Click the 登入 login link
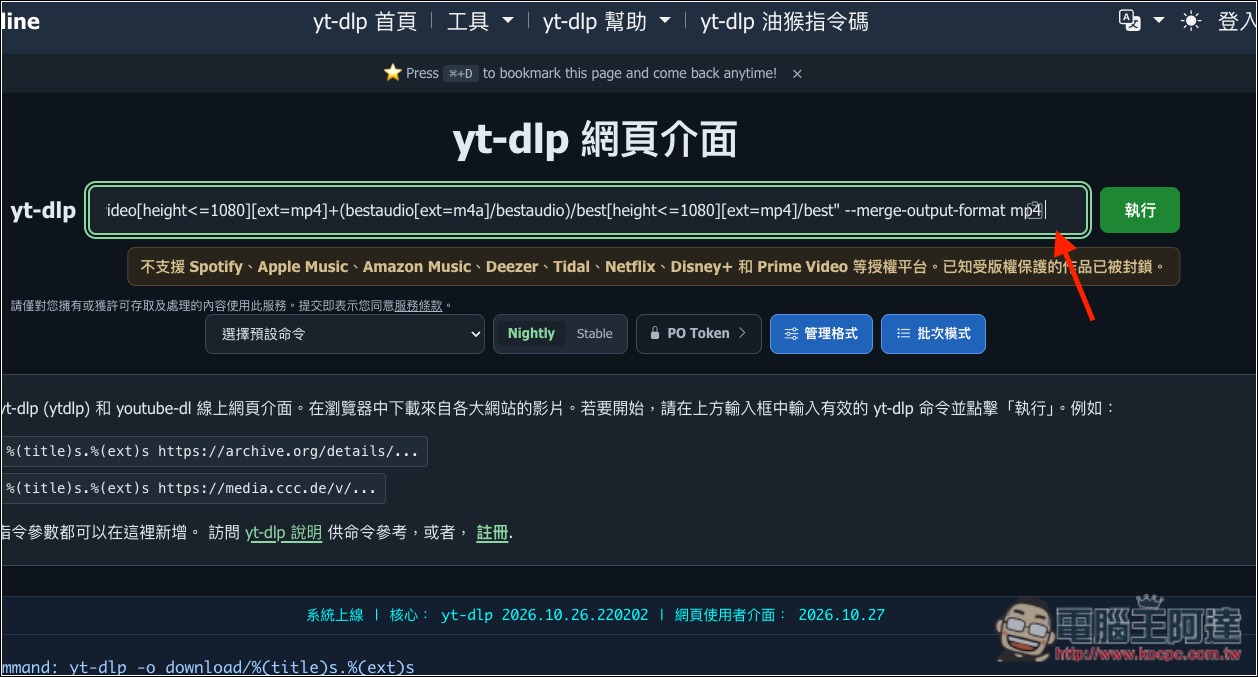This screenshot has height=677, width=1258. pyautogui.click(x=1237, y=21)
